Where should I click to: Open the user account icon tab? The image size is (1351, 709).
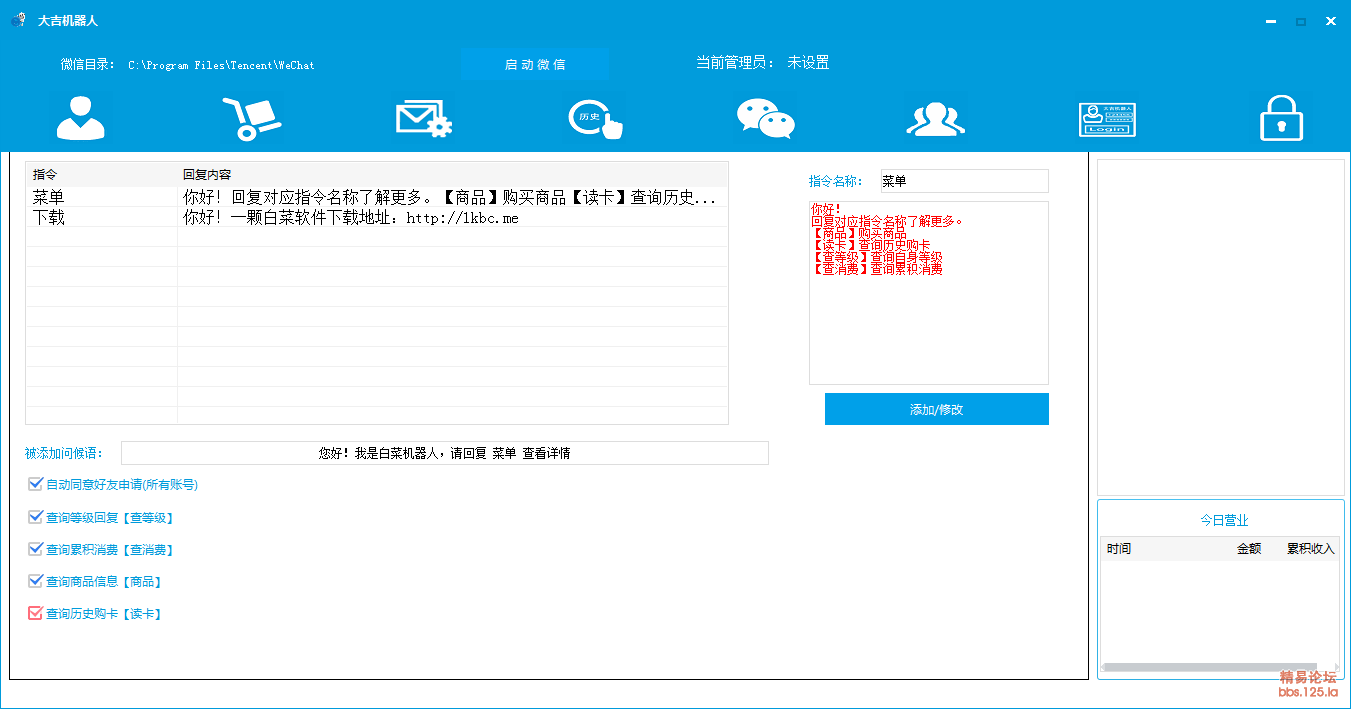click(x=80, y=118)
